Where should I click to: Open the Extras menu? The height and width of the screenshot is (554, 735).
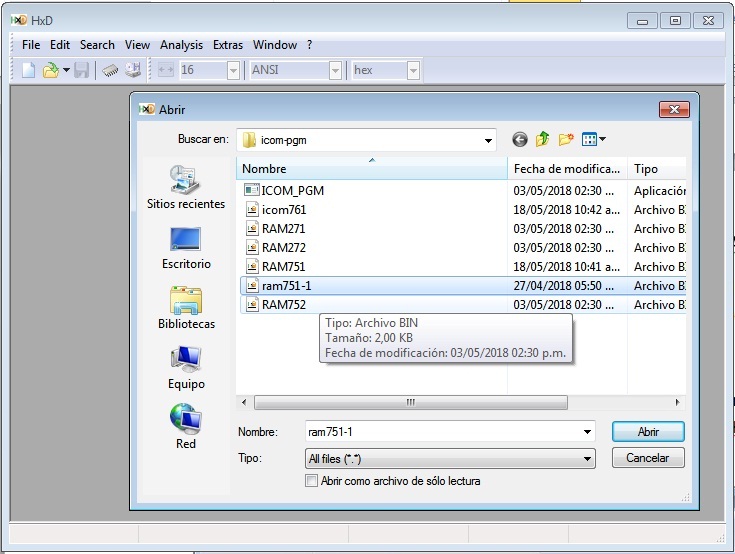[x=228, y=45]
